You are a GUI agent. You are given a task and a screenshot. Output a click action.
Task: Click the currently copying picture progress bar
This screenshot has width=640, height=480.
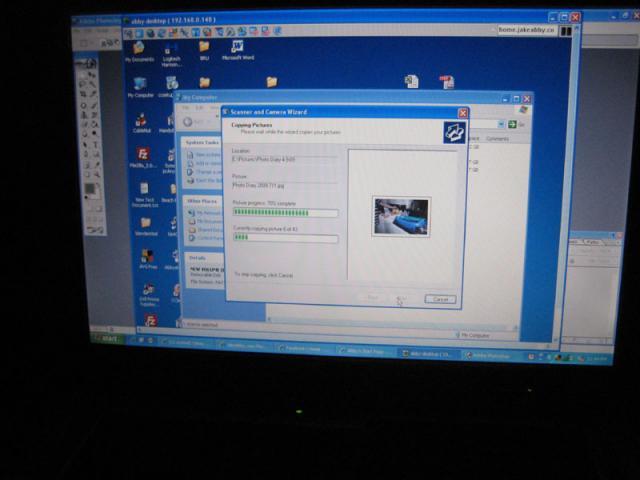click(x=285, y=238)
